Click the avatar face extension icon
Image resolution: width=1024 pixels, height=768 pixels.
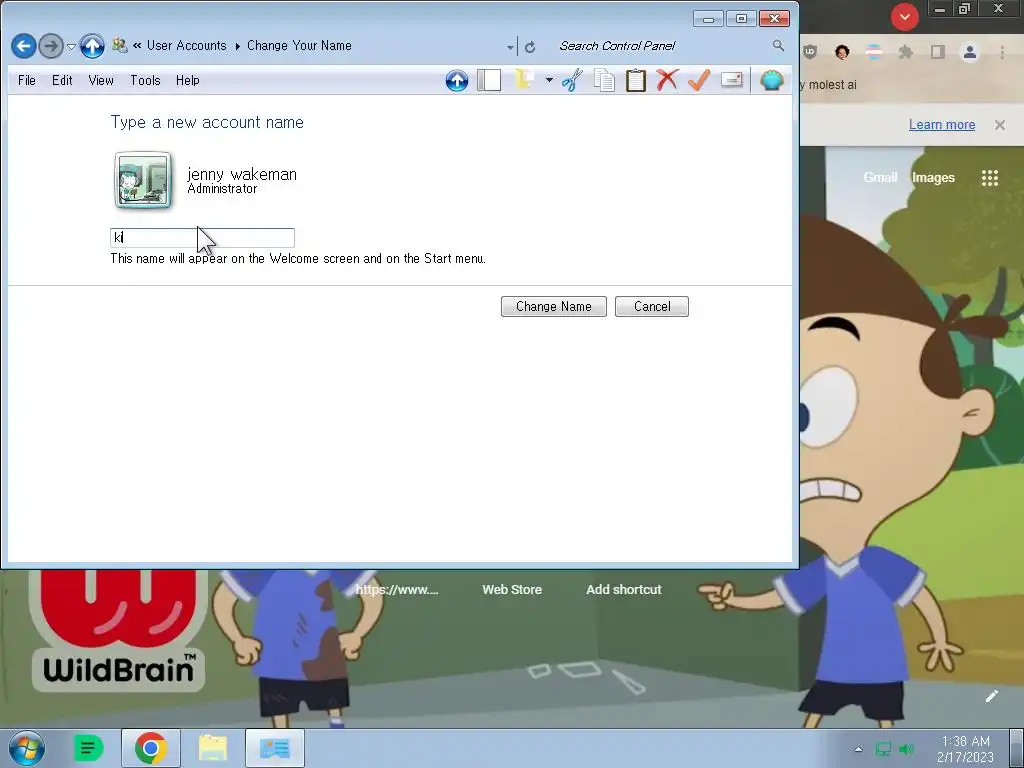[842, 52]
